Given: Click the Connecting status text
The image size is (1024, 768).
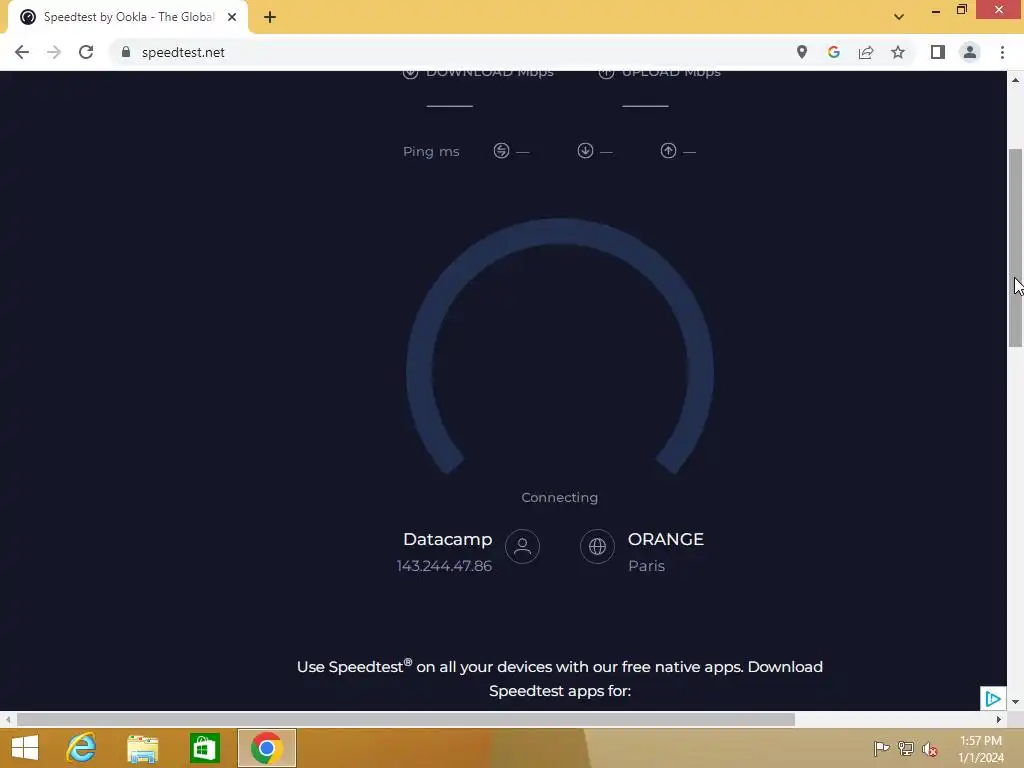Looking at the screenshot, I should coord(560,498).
